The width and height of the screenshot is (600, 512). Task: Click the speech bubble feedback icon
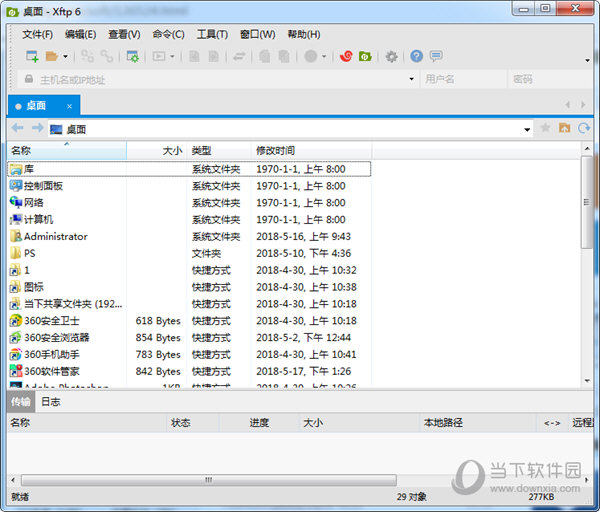[436, 56]
